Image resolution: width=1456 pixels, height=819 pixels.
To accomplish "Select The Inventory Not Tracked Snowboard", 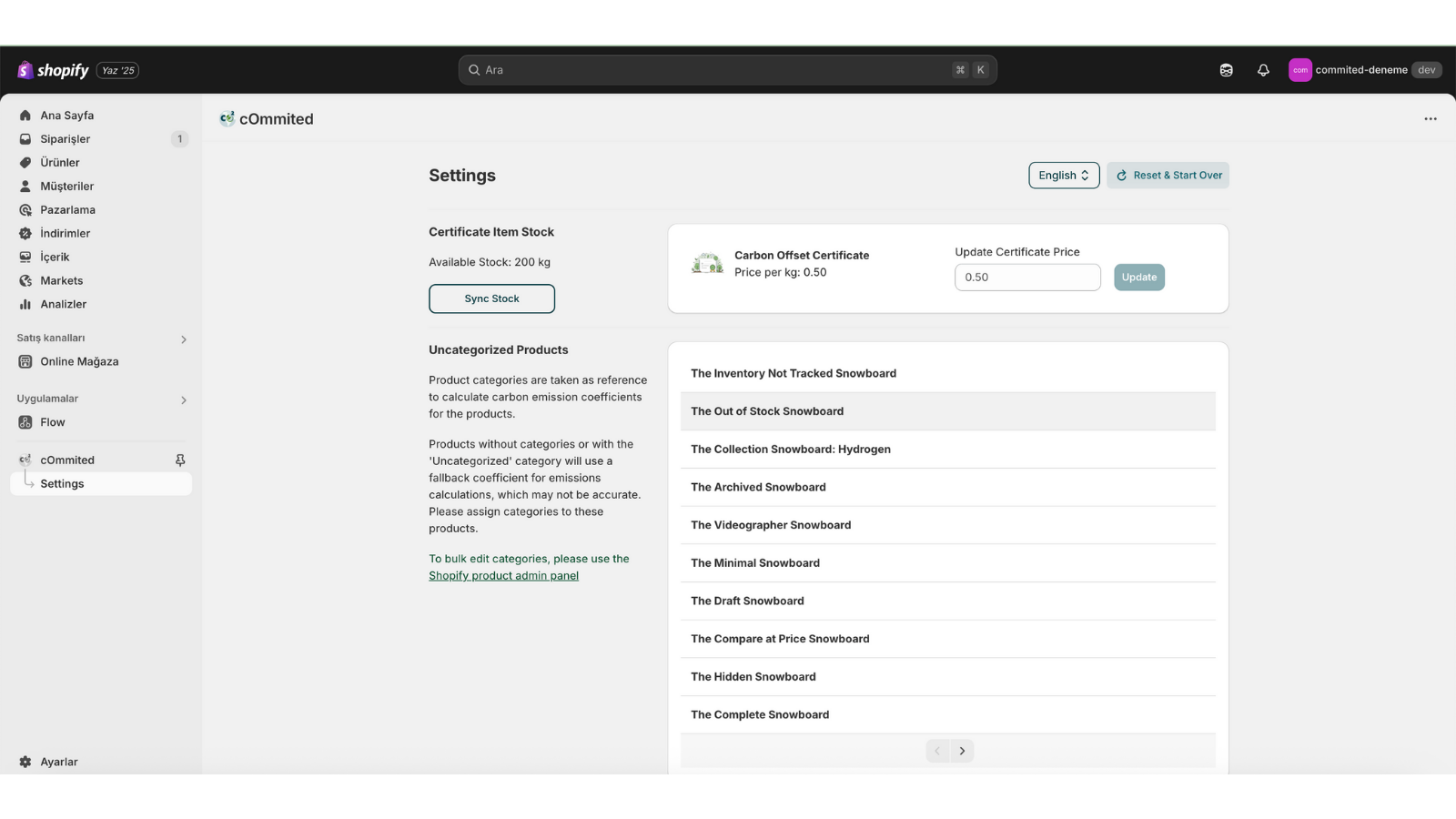I will (x=947, y=374).
